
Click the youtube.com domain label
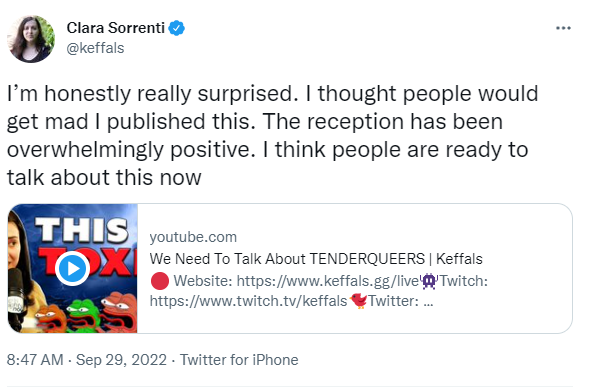click(193, 237)
